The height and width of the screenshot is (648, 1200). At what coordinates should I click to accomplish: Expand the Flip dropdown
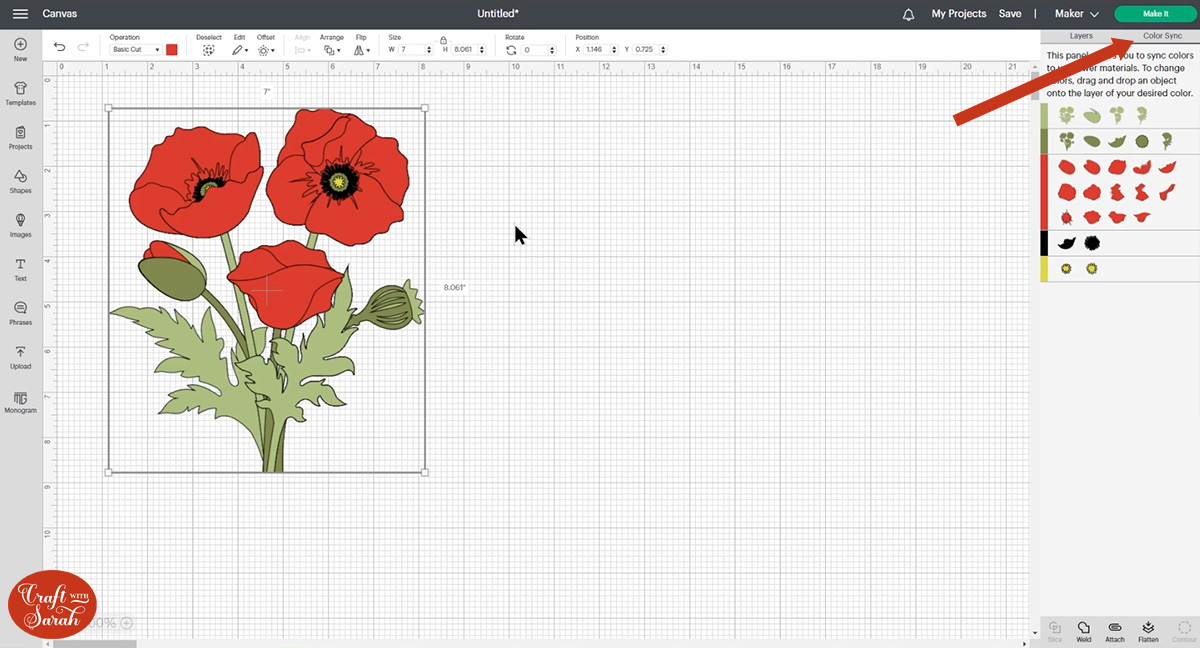pyautogui.click(x=361, y=49)
